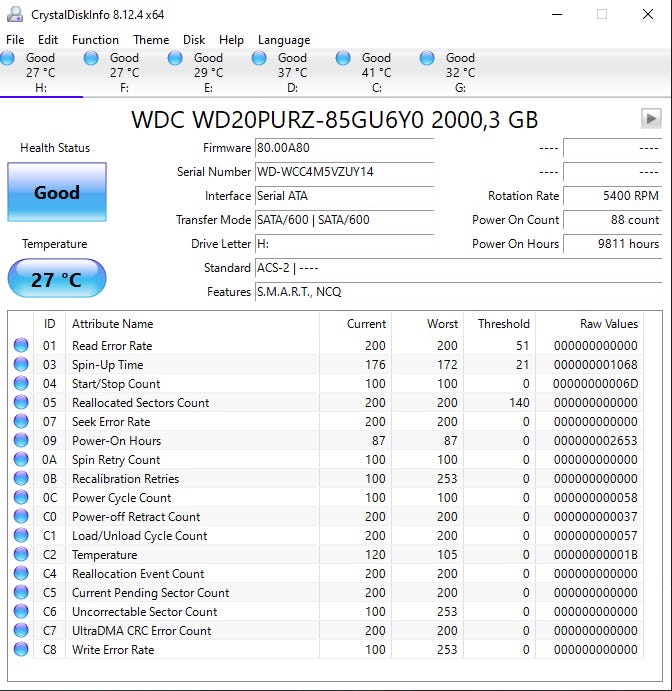Click raw value 0000000001B for Temperature

click(595, 554)
